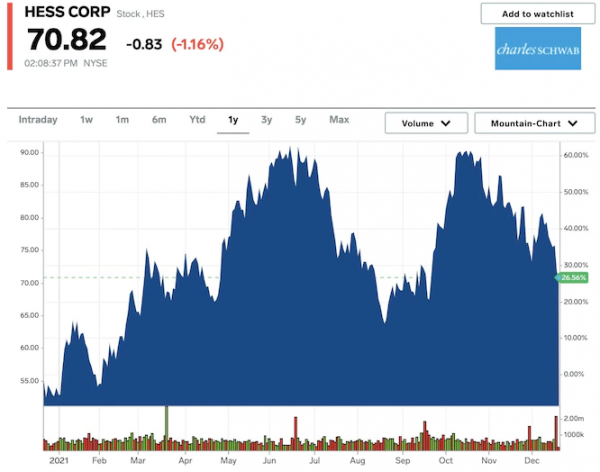Click the HESS CORP stock title

coord(67,15)
